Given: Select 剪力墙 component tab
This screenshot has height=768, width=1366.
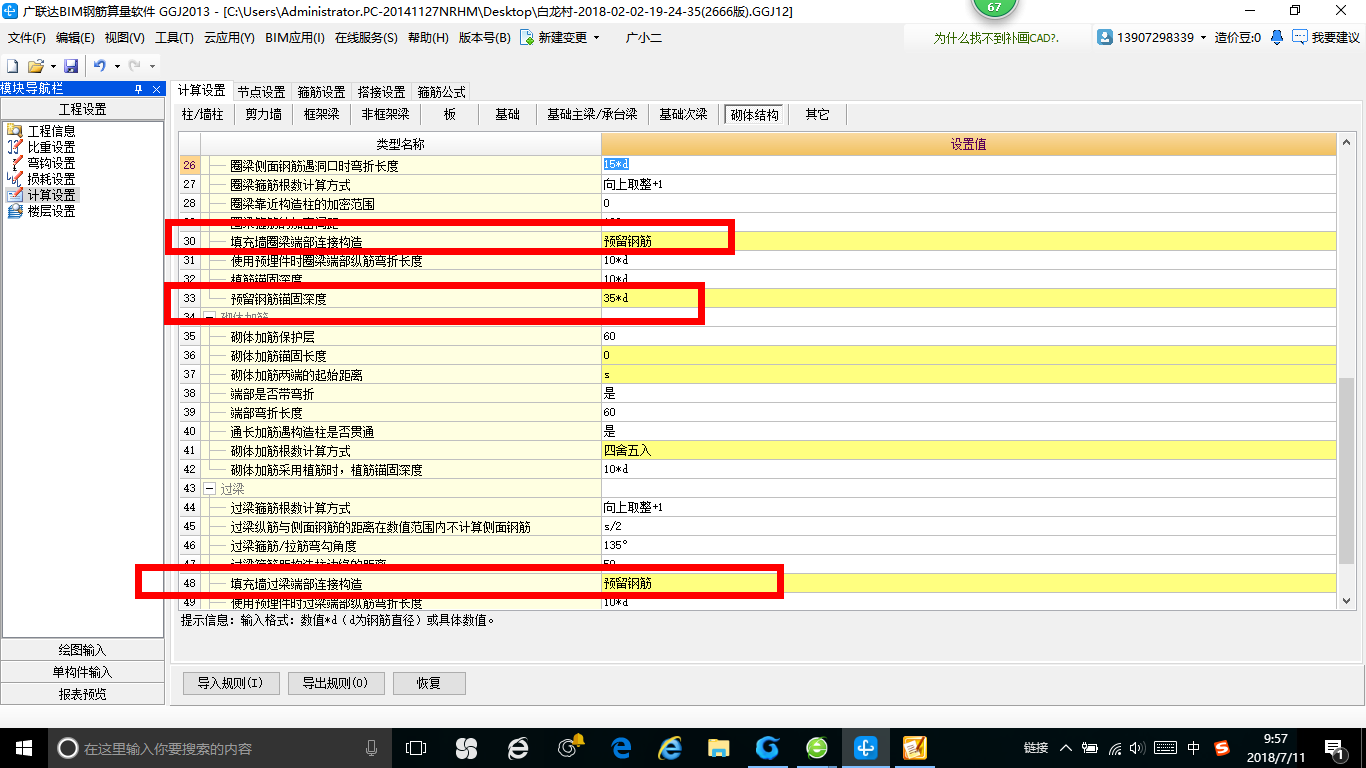Looking at the screenshot, I should coord(264,114).
